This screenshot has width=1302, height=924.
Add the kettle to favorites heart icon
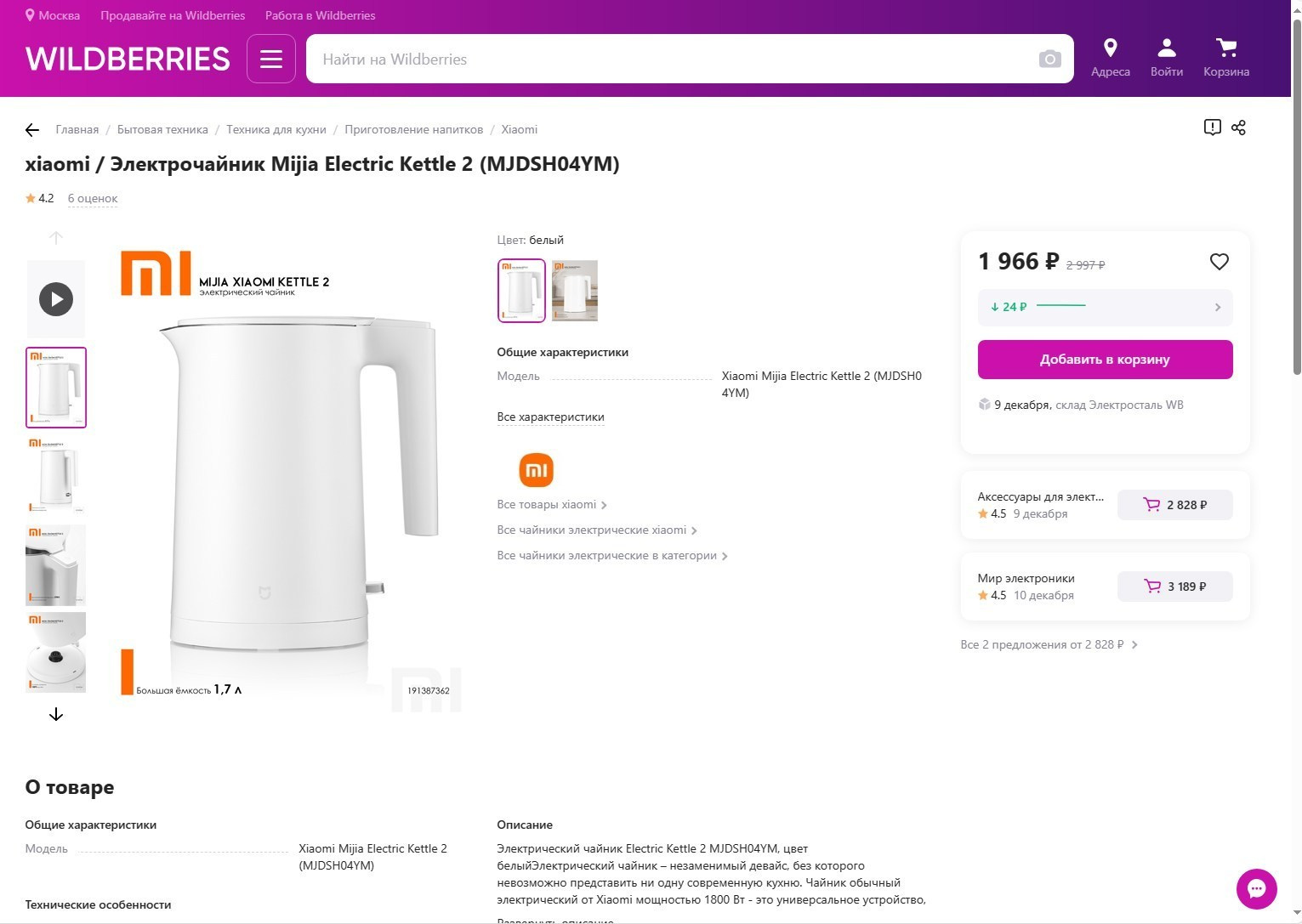(1220, 262)
